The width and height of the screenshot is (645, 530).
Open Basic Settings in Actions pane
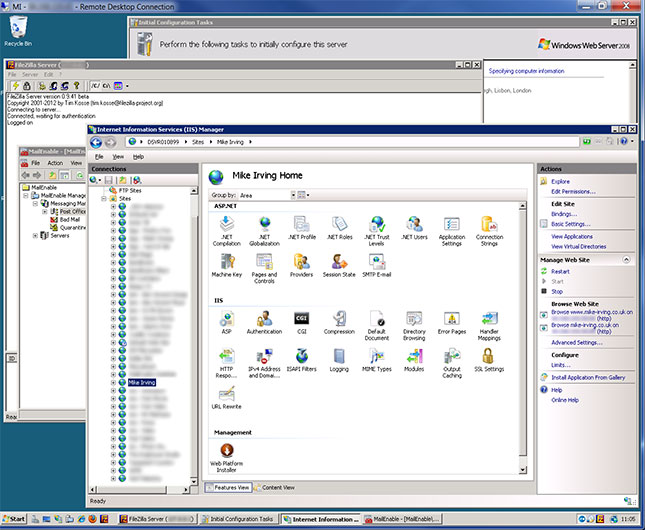coord(571,224)
